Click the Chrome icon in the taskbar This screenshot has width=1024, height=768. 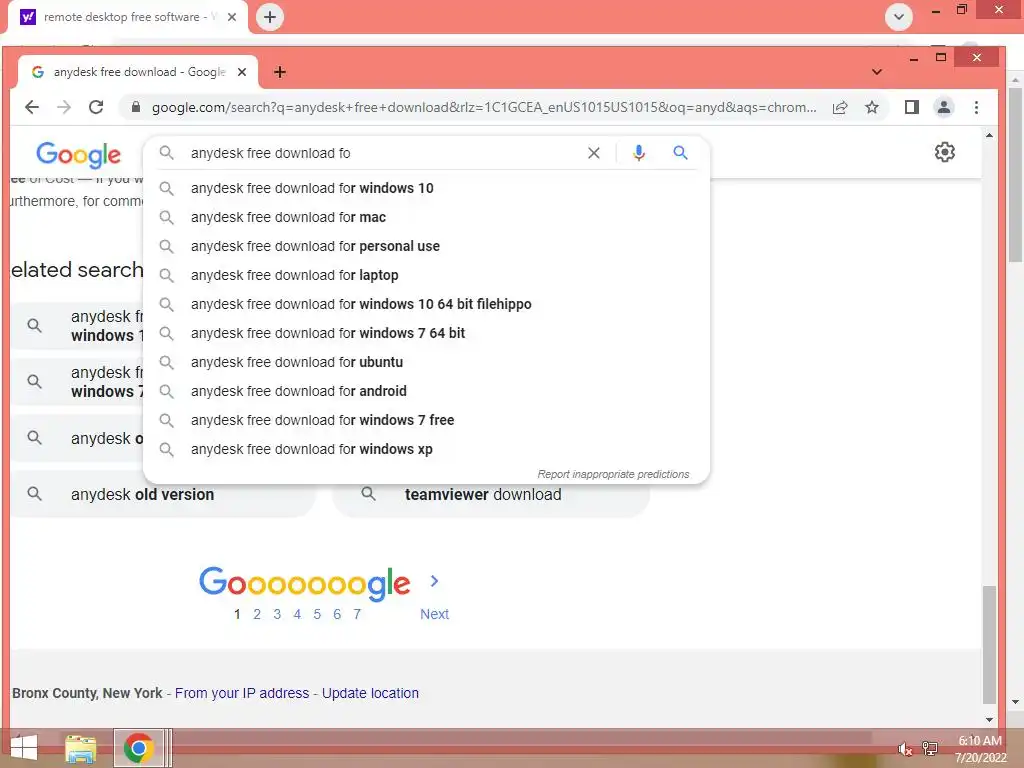click(138, 748)
